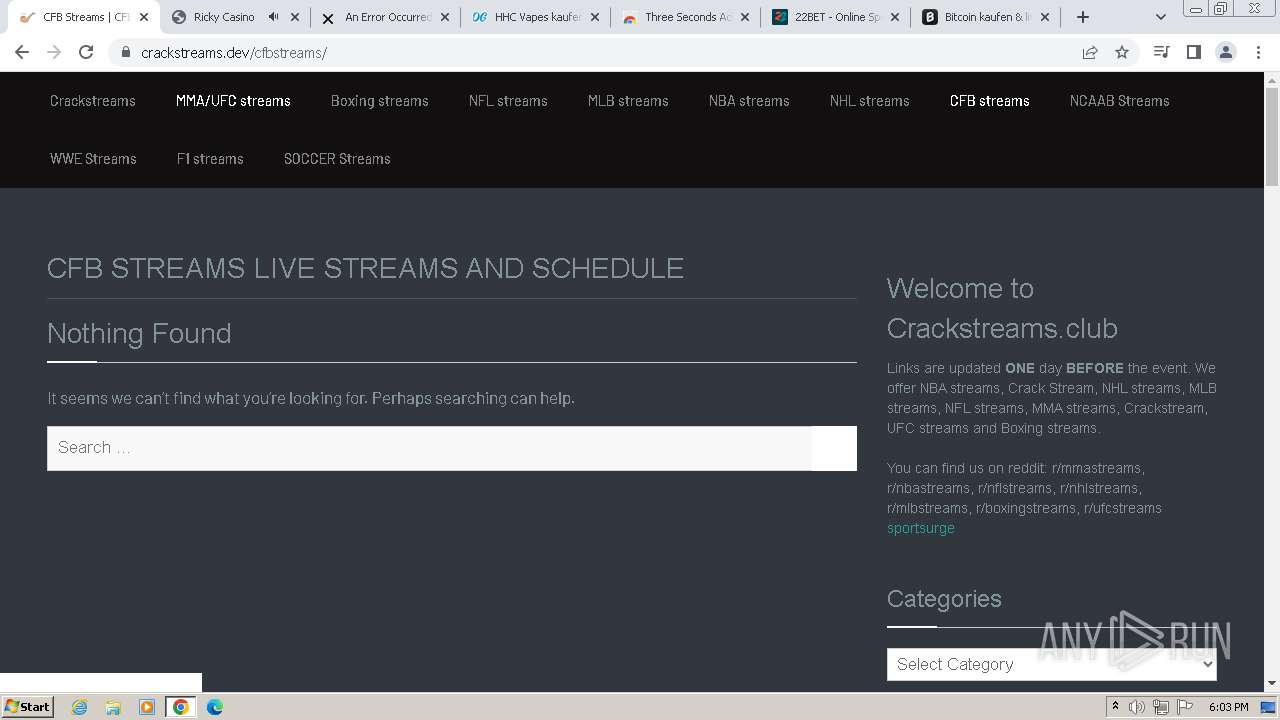
Task: Switch to the An Error Occurred tab
Action: [388, 17]
